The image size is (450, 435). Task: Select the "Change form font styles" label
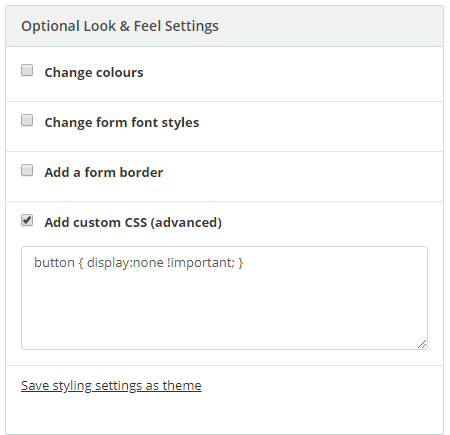(x=122, y=123)
